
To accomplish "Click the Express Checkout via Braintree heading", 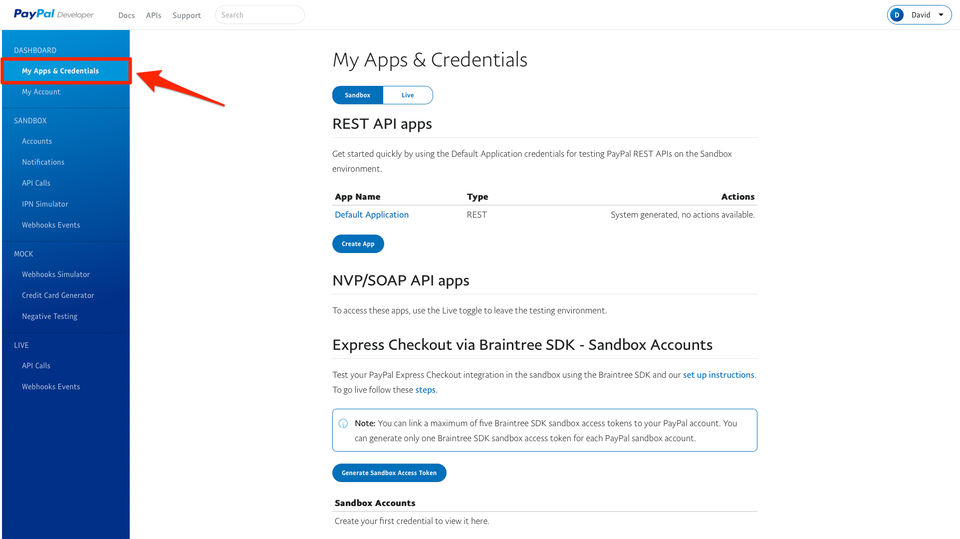I will (522, 345).
